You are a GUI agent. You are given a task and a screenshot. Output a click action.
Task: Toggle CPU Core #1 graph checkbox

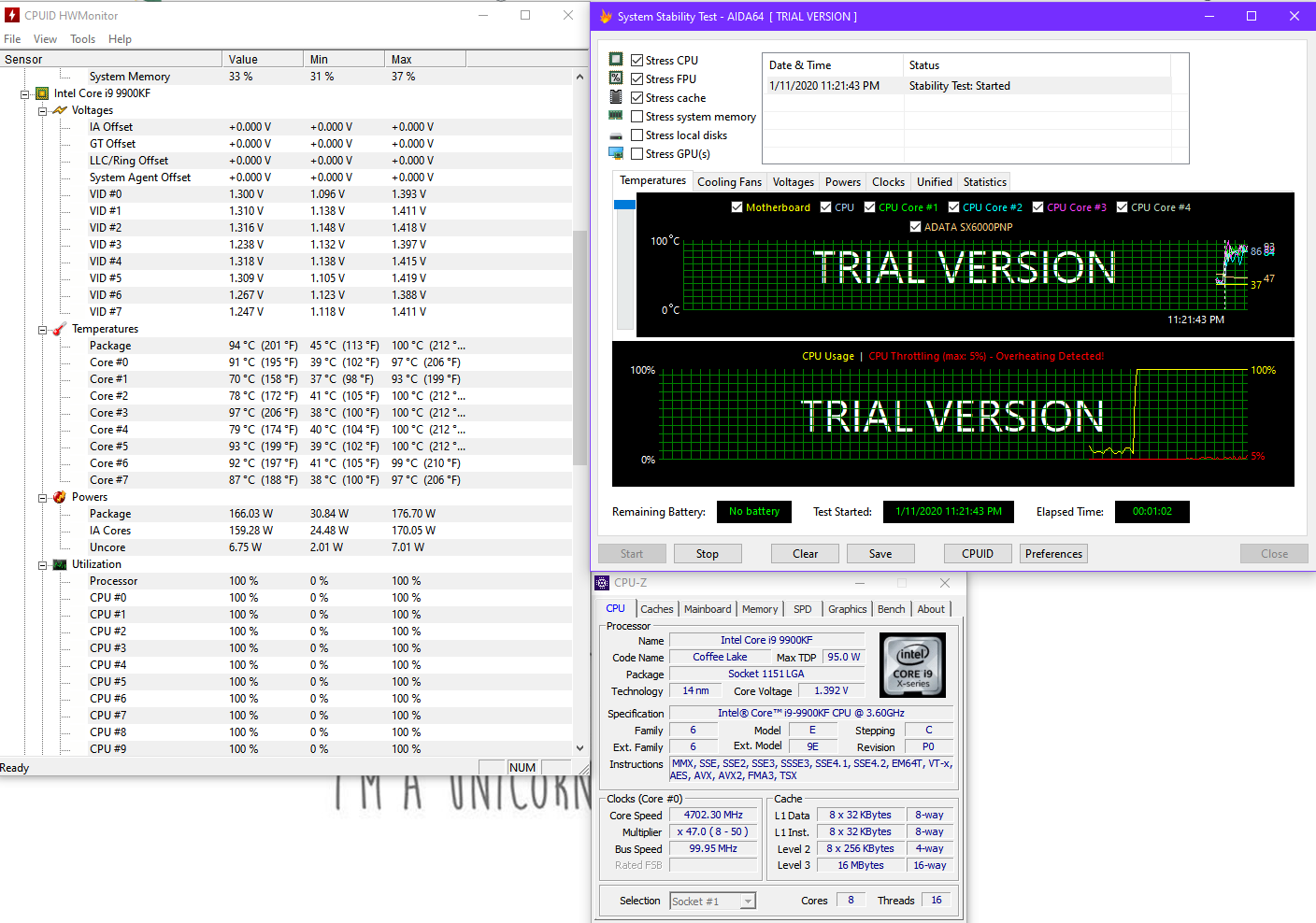point(869,207)
